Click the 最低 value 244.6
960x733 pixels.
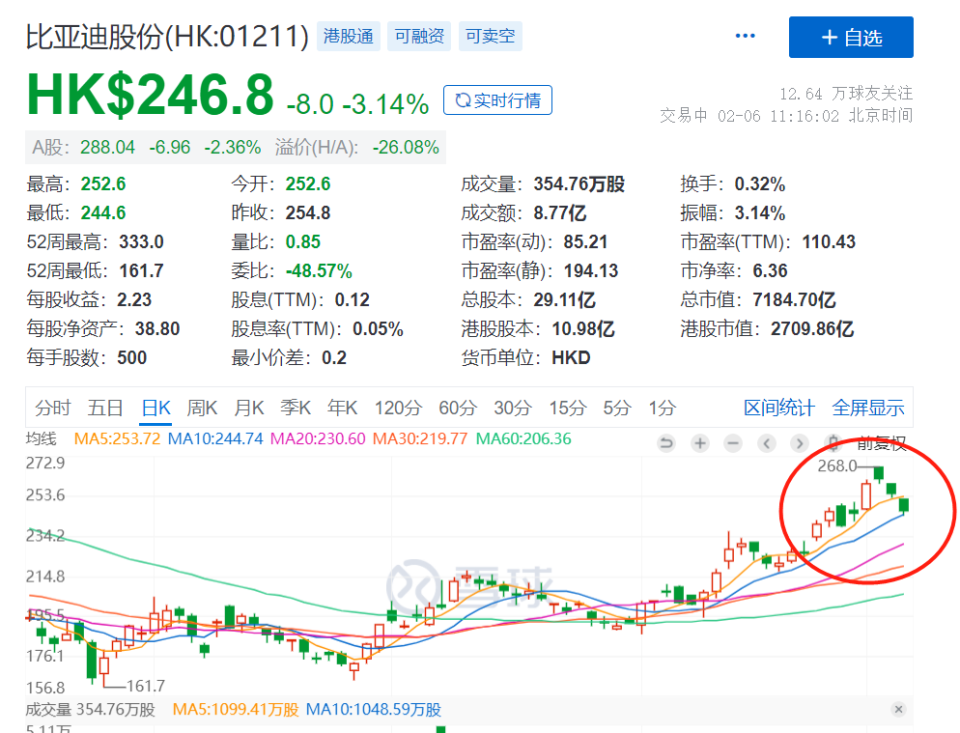pyautogui.click(x=103, y=212)
